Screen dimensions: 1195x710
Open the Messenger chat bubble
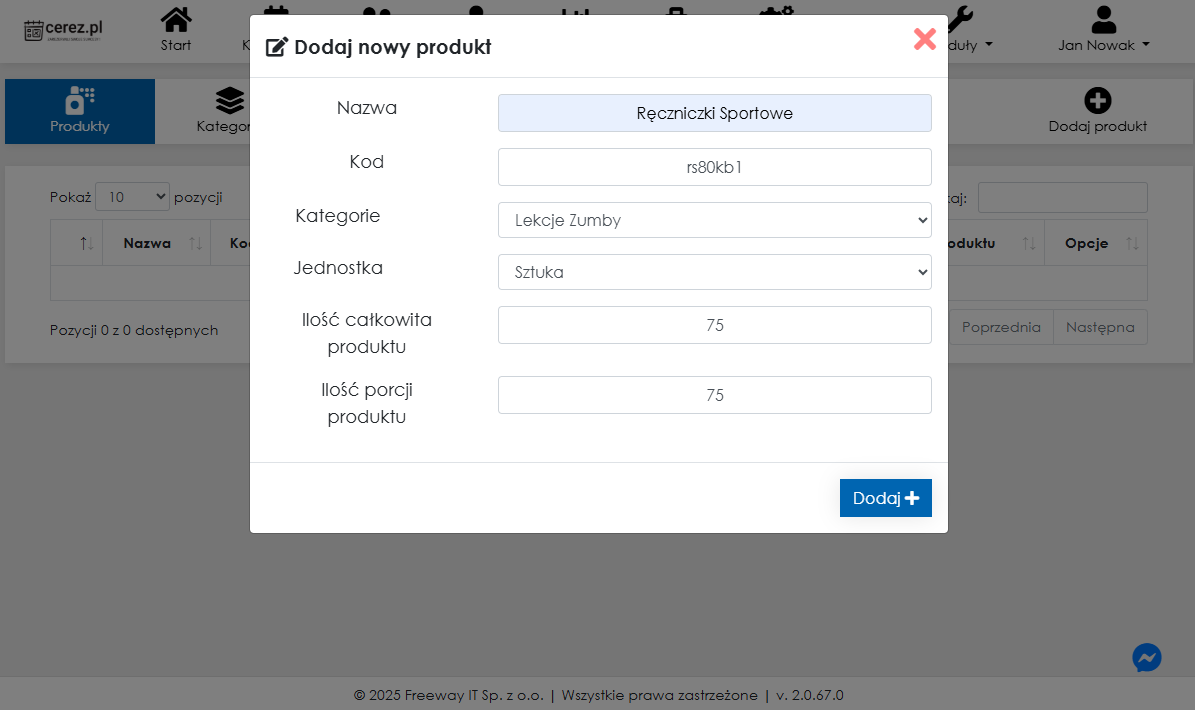1146,658
